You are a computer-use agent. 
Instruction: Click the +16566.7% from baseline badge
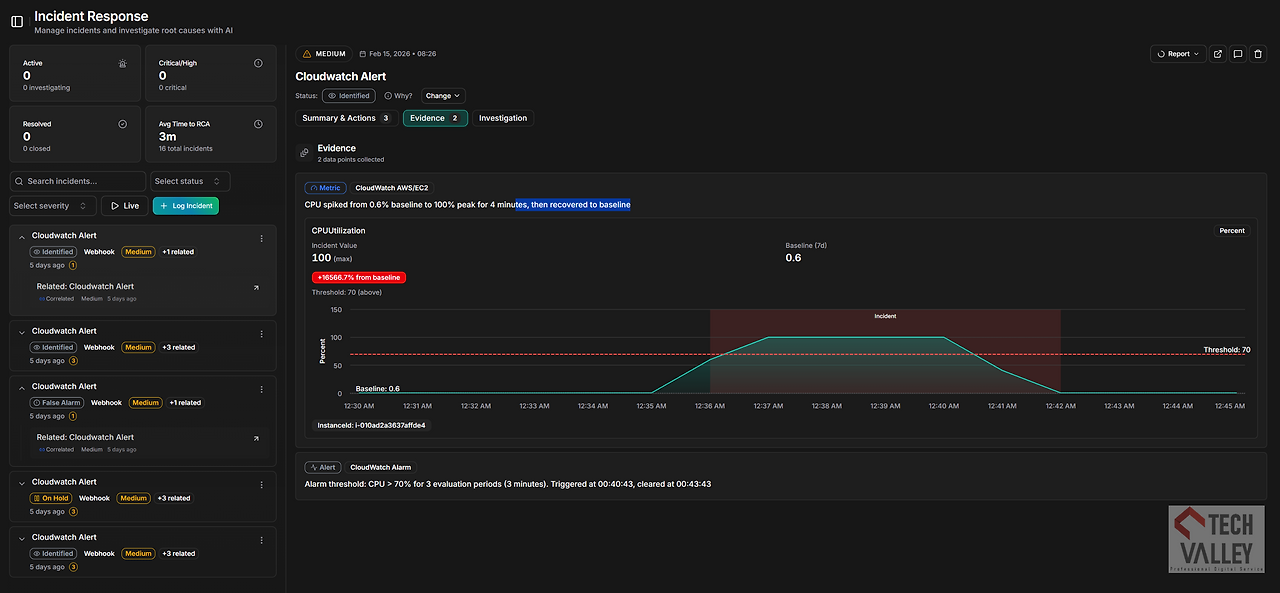(x=359, y=277)
